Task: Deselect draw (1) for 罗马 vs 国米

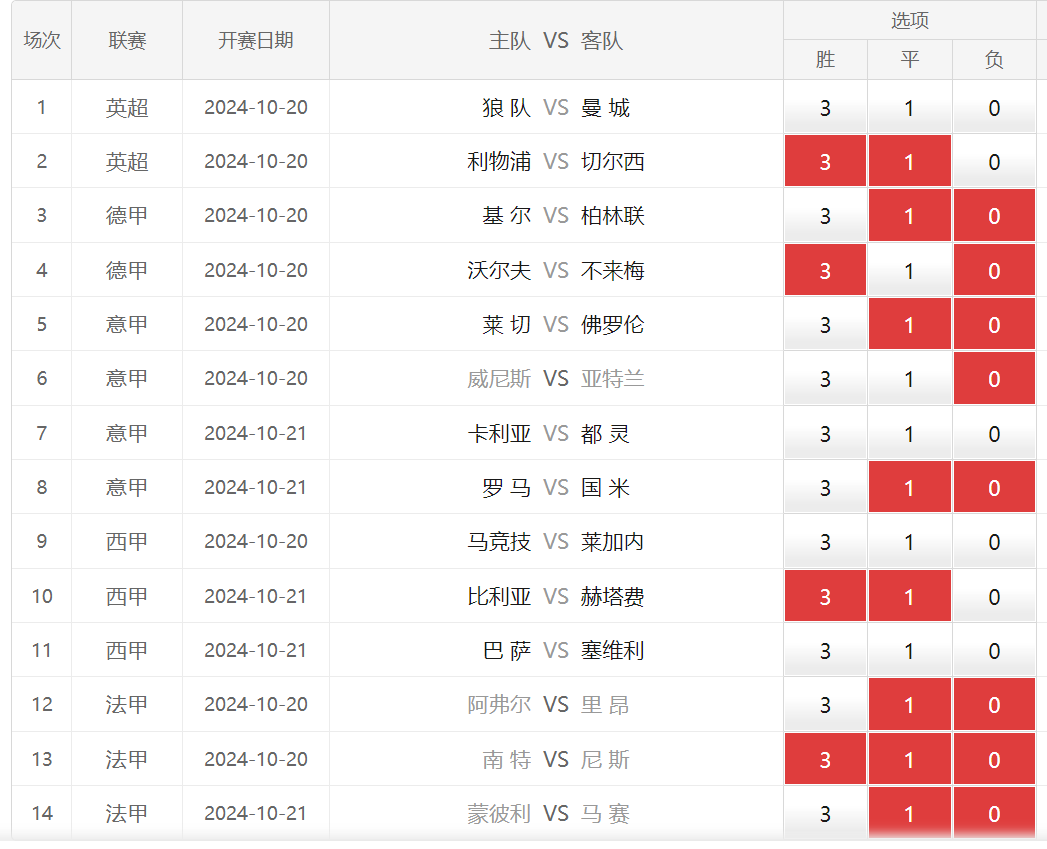Action: pyautogui.click(x=909, y=487)
